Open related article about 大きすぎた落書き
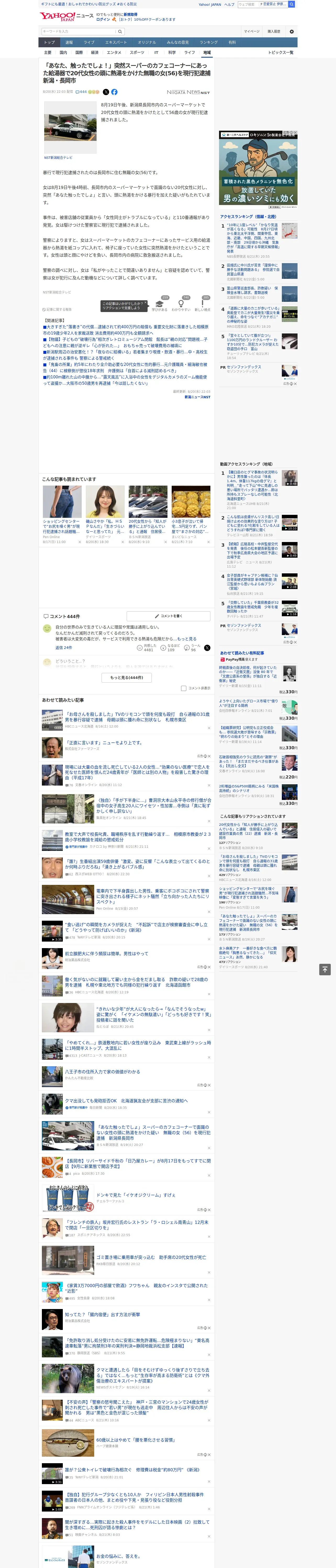The image size is (336, 1568). 125,330
